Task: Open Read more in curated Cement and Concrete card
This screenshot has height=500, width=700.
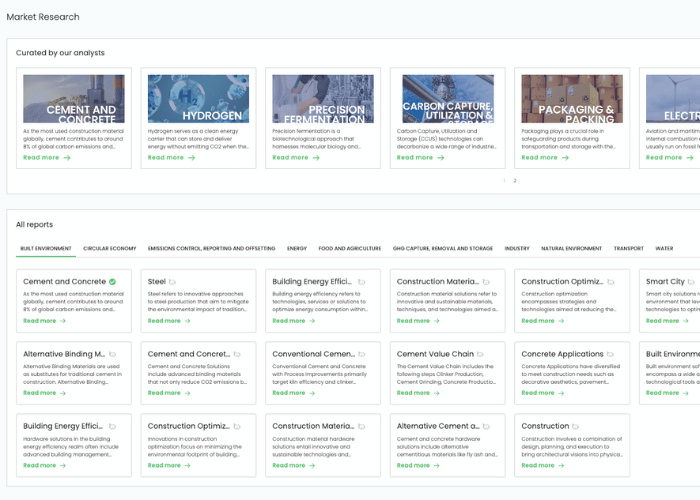Action: click(x=47, y=158)
